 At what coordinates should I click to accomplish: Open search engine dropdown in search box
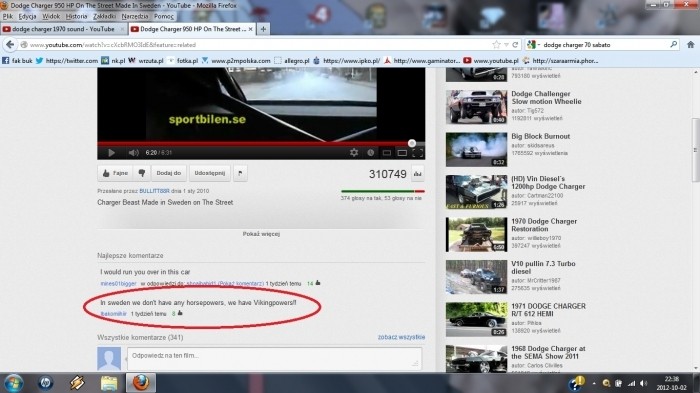(533, 45)
